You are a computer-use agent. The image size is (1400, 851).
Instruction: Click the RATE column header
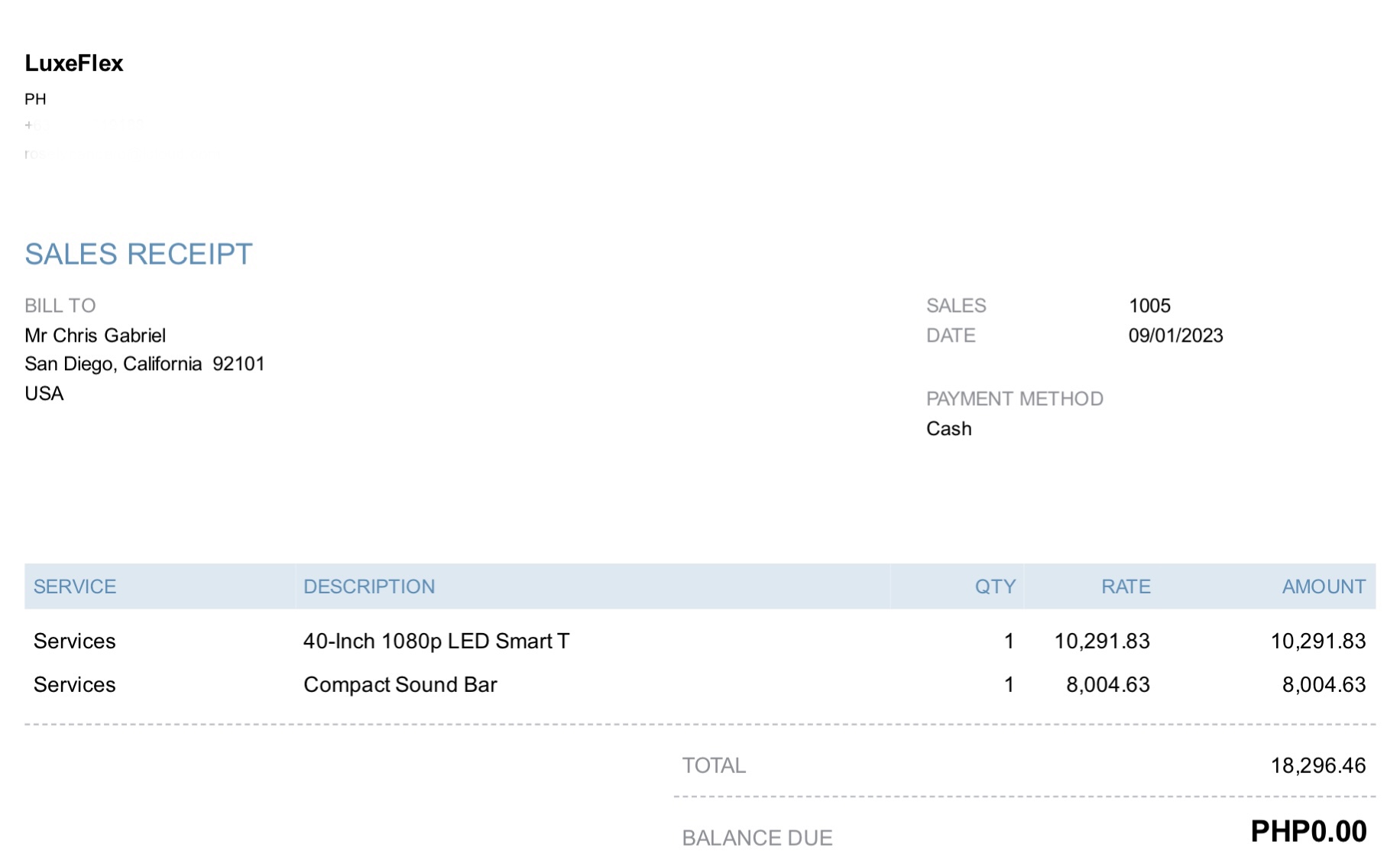(1126, 586)
